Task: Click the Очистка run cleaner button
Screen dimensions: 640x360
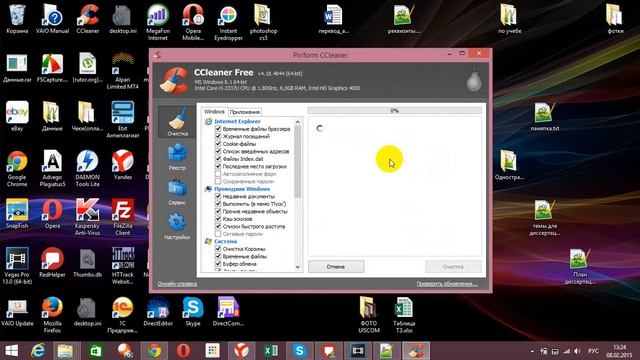Action: coord(453,267)
